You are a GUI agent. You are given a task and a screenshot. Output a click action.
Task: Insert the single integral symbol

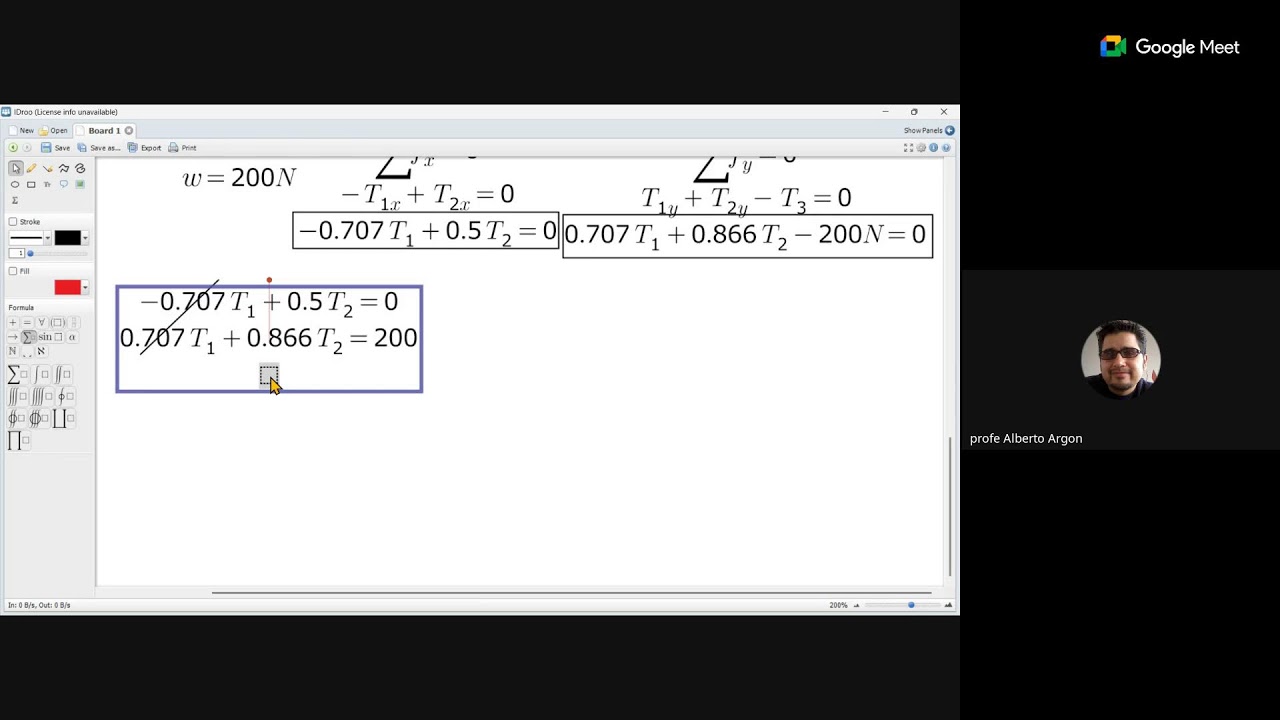(41, 374)
